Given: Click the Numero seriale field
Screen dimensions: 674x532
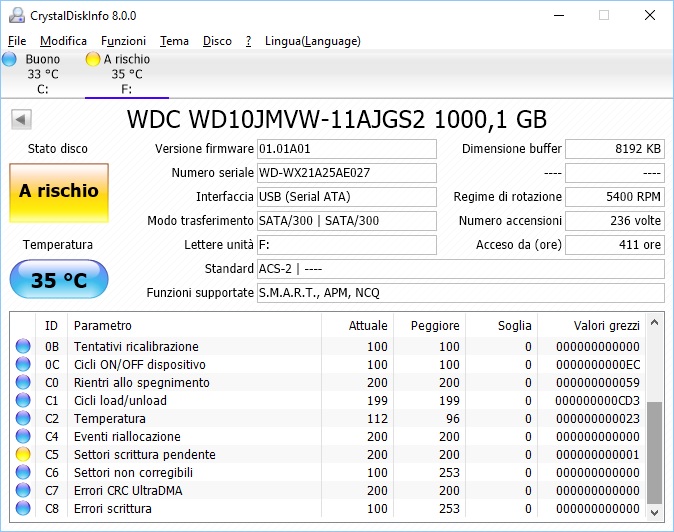Looking at the screenshot, I should click(x=347, y=173).
